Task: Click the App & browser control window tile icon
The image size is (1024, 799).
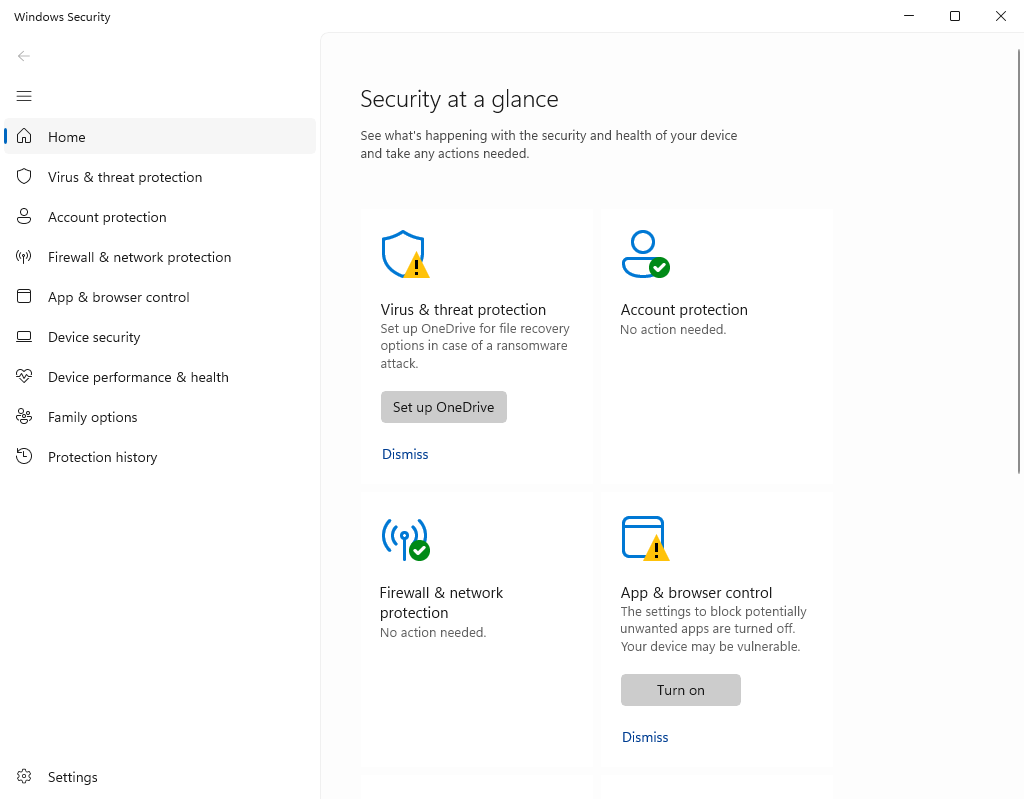Action: tap(644, 538)
